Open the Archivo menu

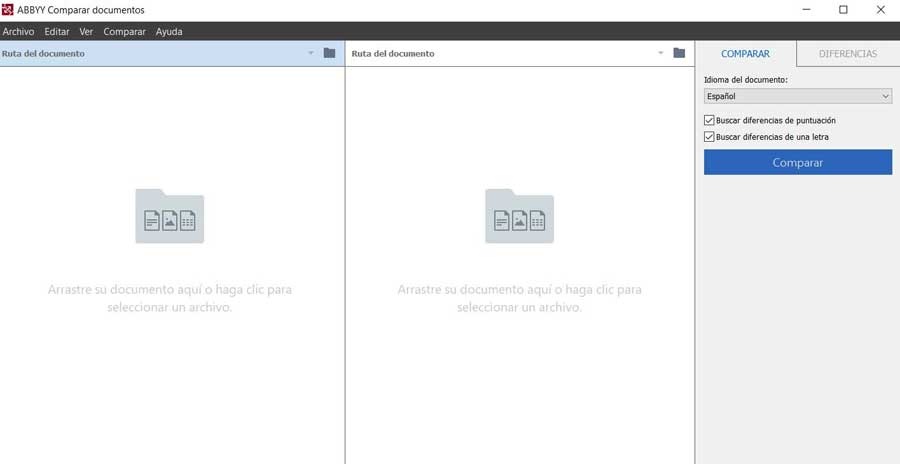point(18,32)
